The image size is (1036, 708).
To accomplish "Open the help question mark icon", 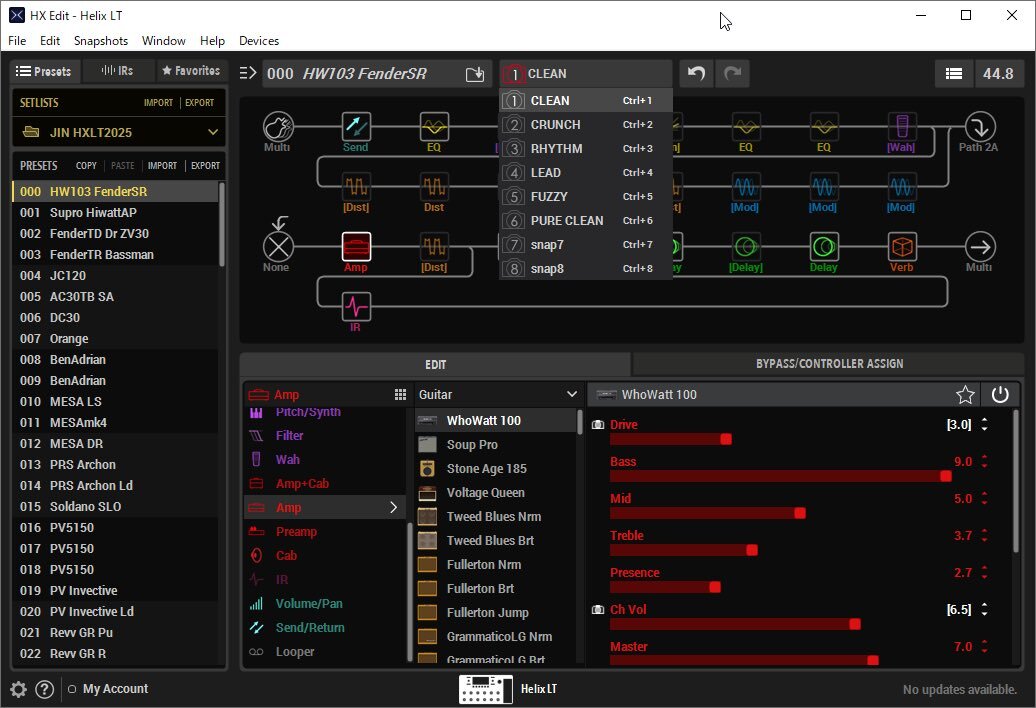I will click(x=44, y=689).
